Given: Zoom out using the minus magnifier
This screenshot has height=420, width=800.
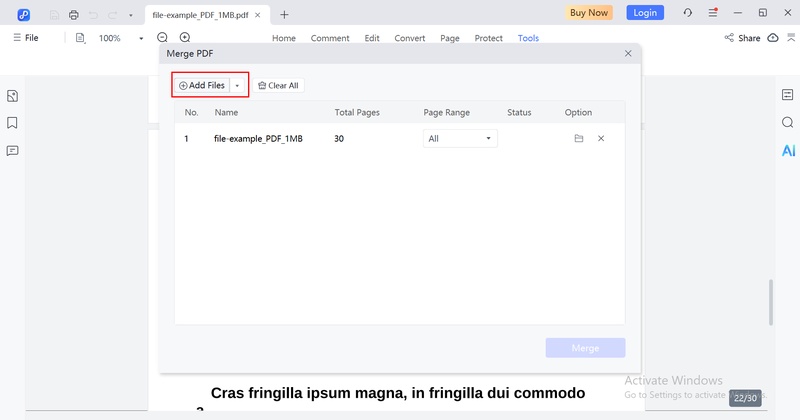Looking at the screenshot, I should pyautogui.click(x=162, y=38).
